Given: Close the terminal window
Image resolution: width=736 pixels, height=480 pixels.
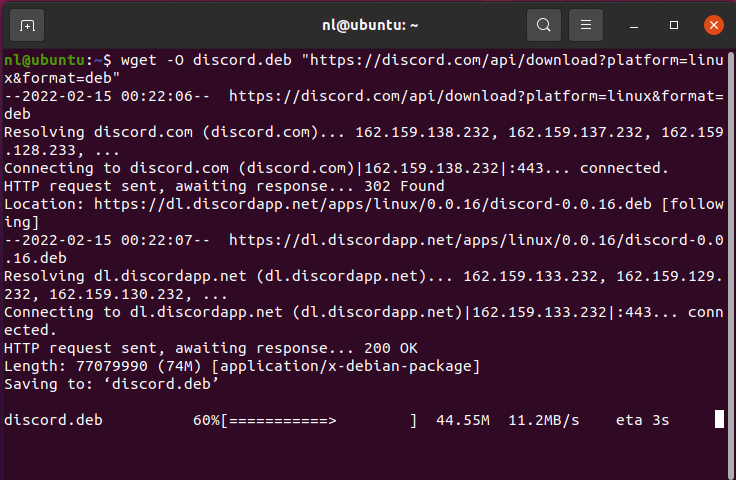Looking at the screenshot, I should click(x=713, y=25).
